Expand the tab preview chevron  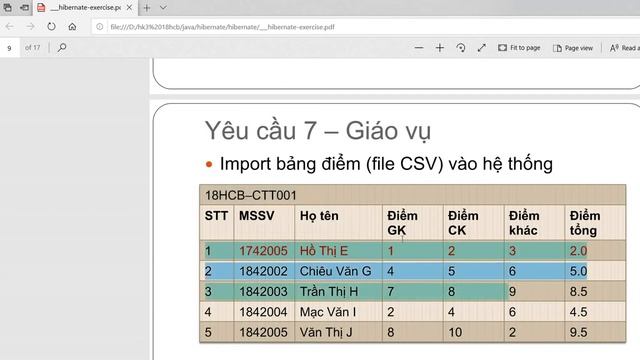coord(163,7)
